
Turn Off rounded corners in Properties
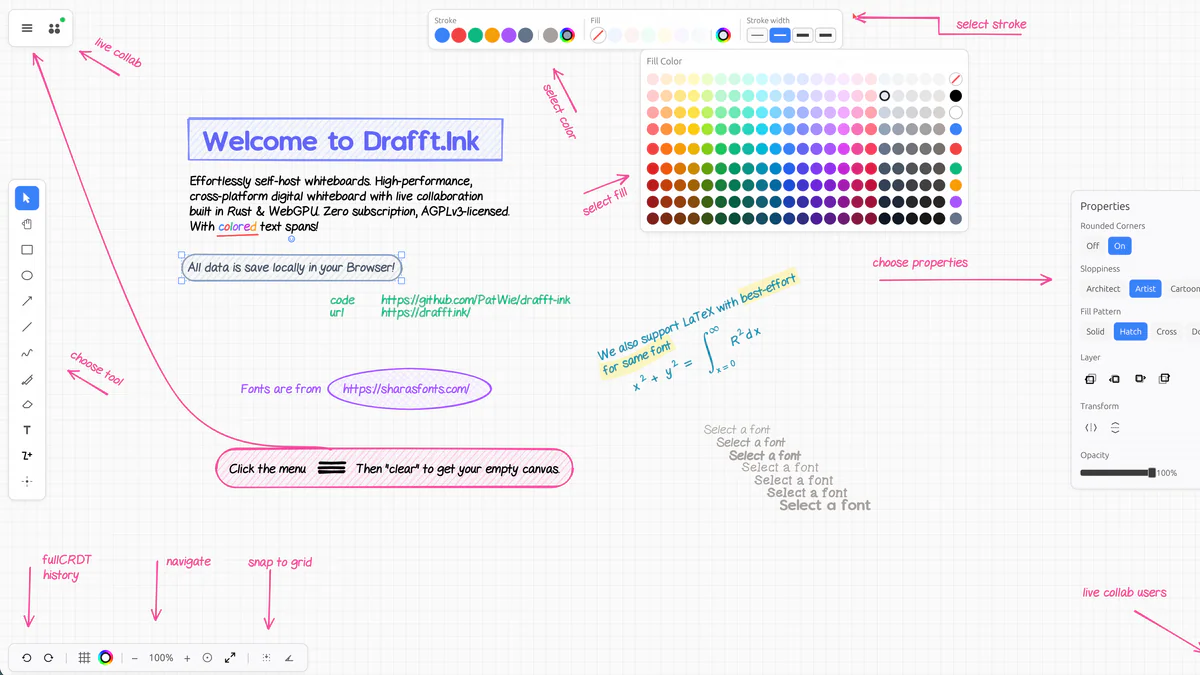1093,245
